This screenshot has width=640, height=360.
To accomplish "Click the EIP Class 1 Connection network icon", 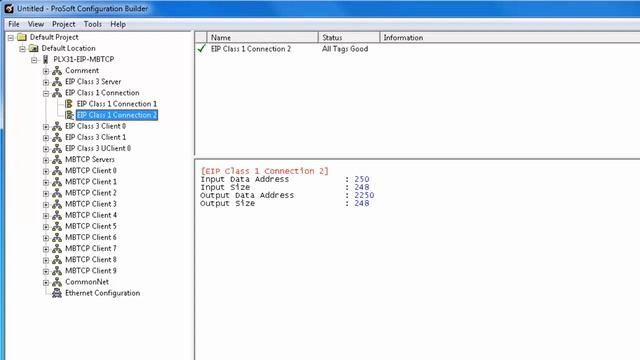I will click(x=57, y=93).
